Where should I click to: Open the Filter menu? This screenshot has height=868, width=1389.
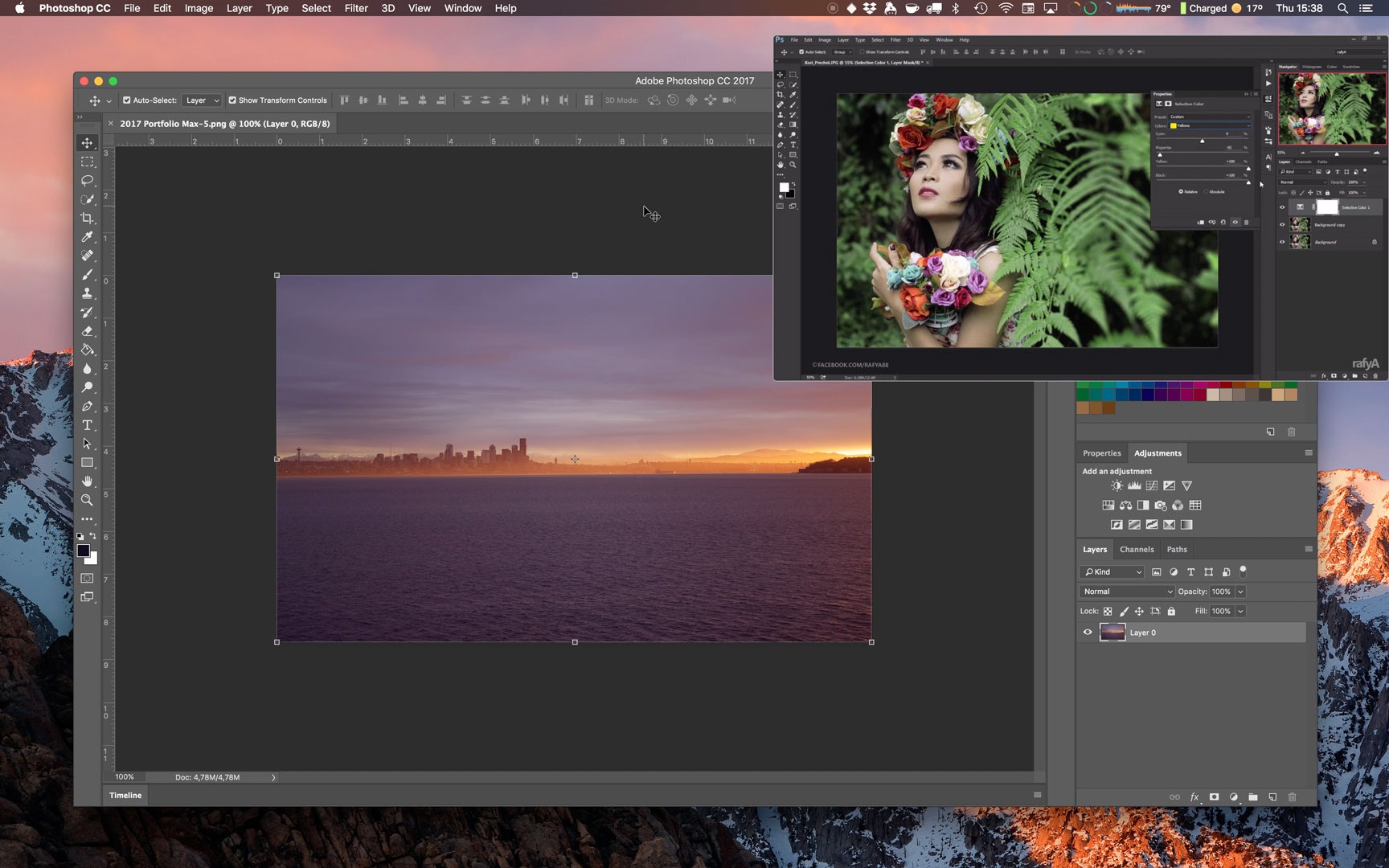[x=355, y=8]
